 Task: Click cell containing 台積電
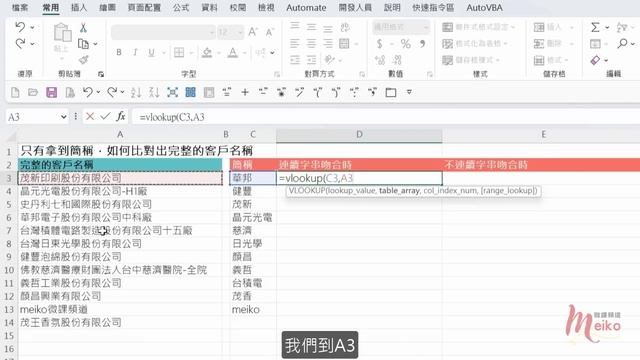tap(253, 283)
